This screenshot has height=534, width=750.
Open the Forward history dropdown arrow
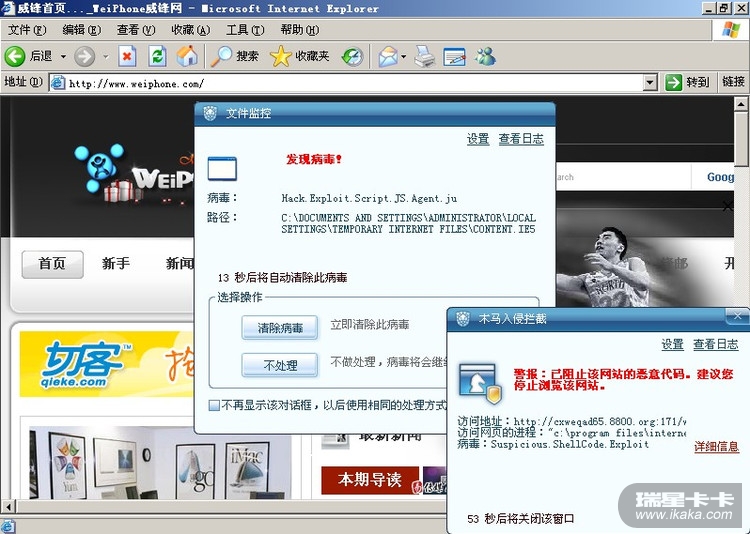point(106,56)
